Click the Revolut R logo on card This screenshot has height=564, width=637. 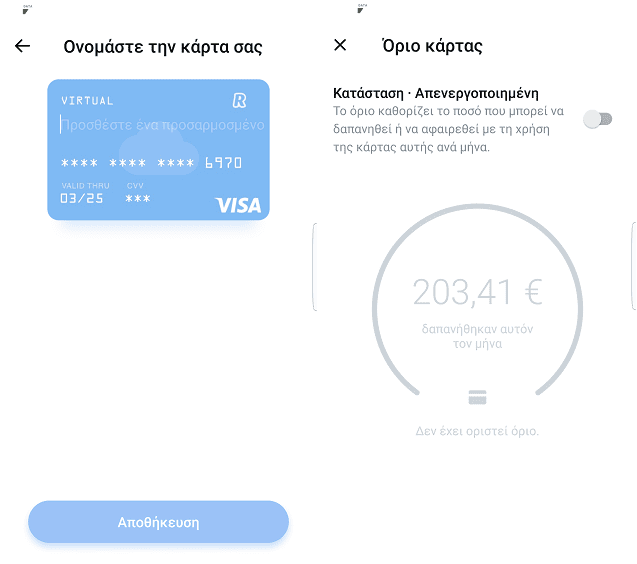tap(240, 100)
